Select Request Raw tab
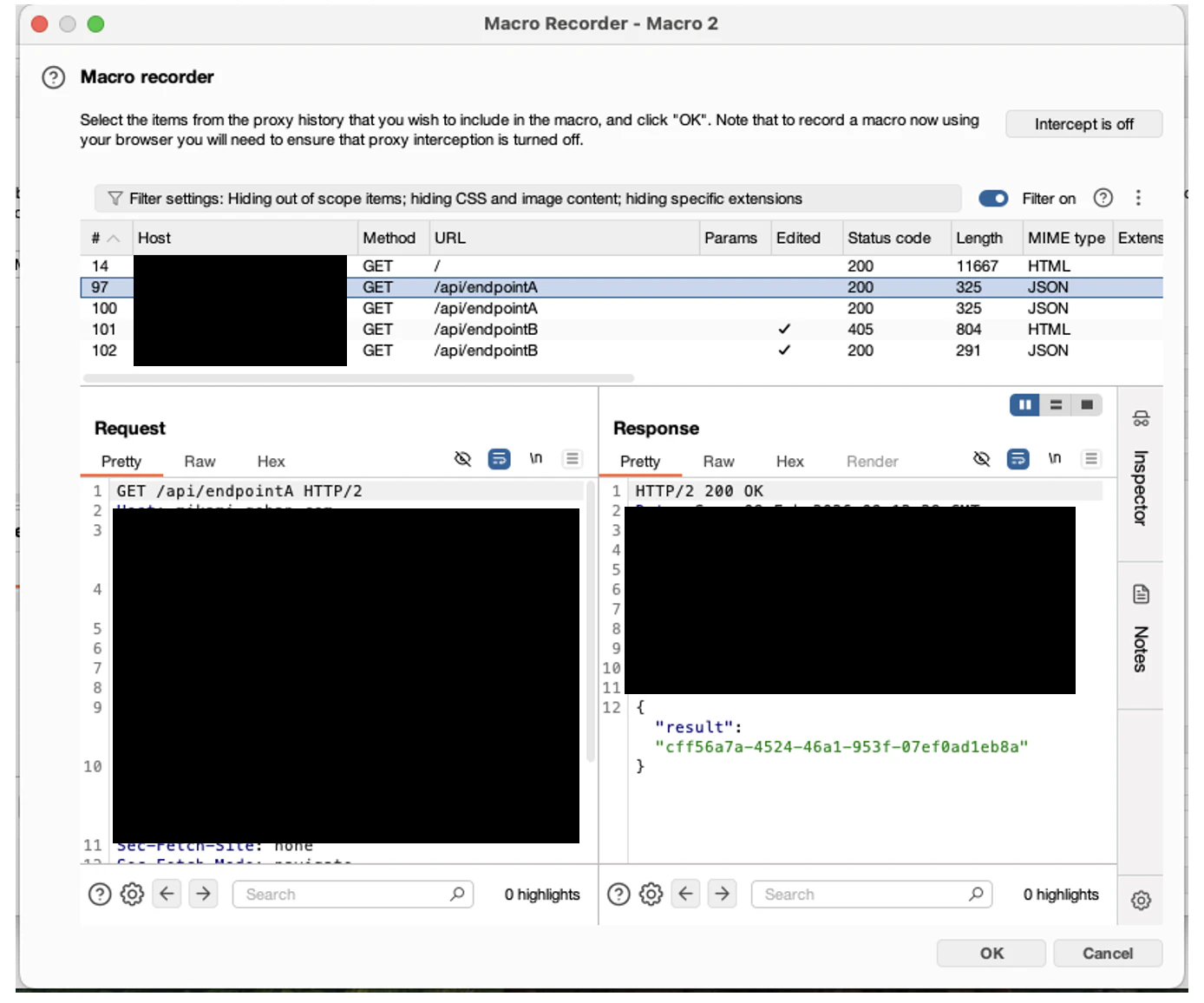This screenshot has width=1204, height=1003. click(200, 462)
